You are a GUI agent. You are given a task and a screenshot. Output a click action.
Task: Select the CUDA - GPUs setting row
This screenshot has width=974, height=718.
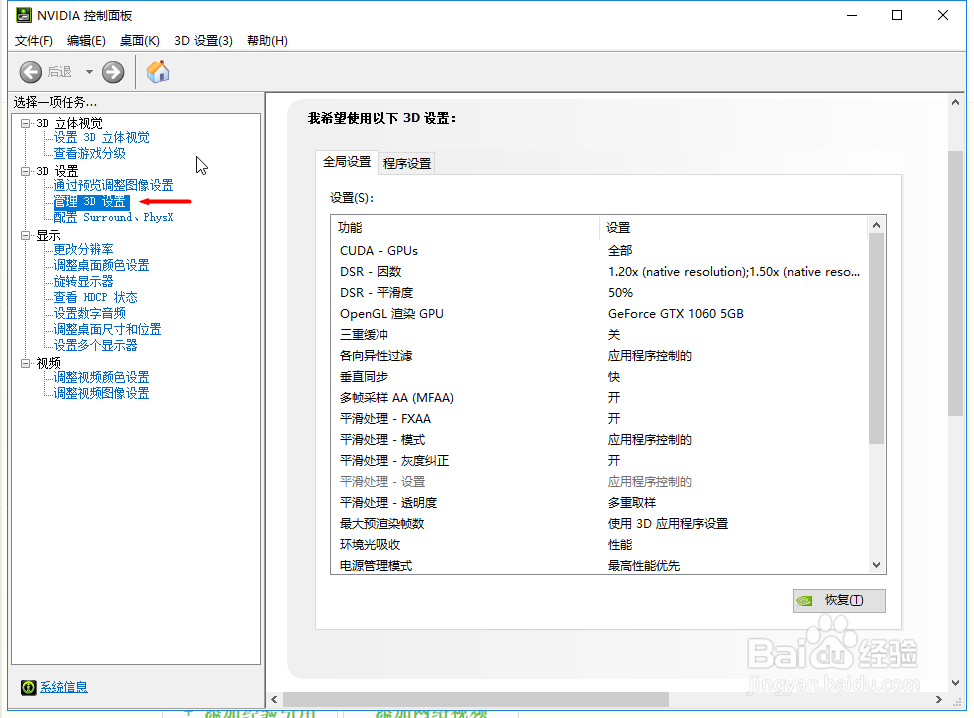pos(599,251)
